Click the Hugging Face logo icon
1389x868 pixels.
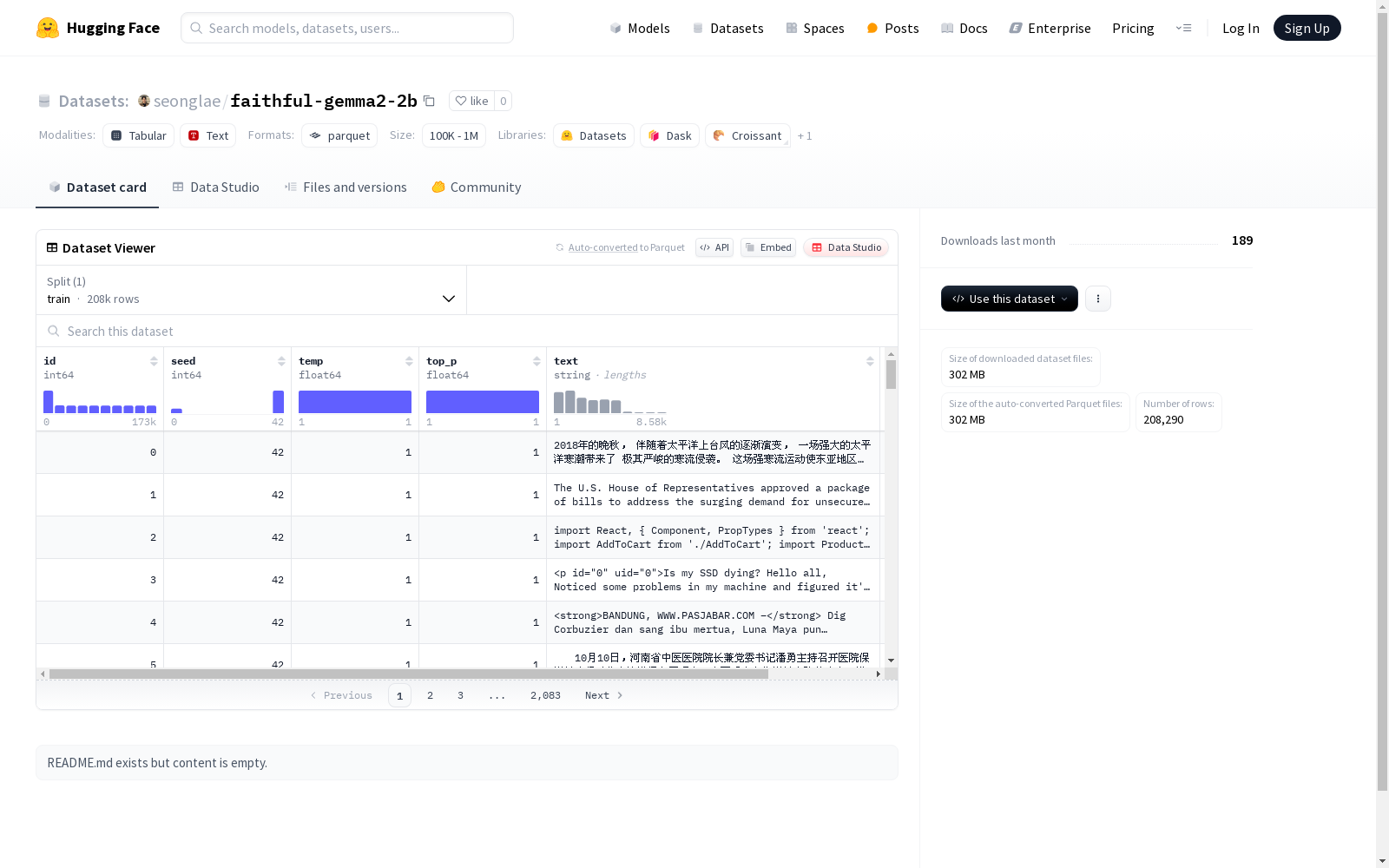(48, 28)
